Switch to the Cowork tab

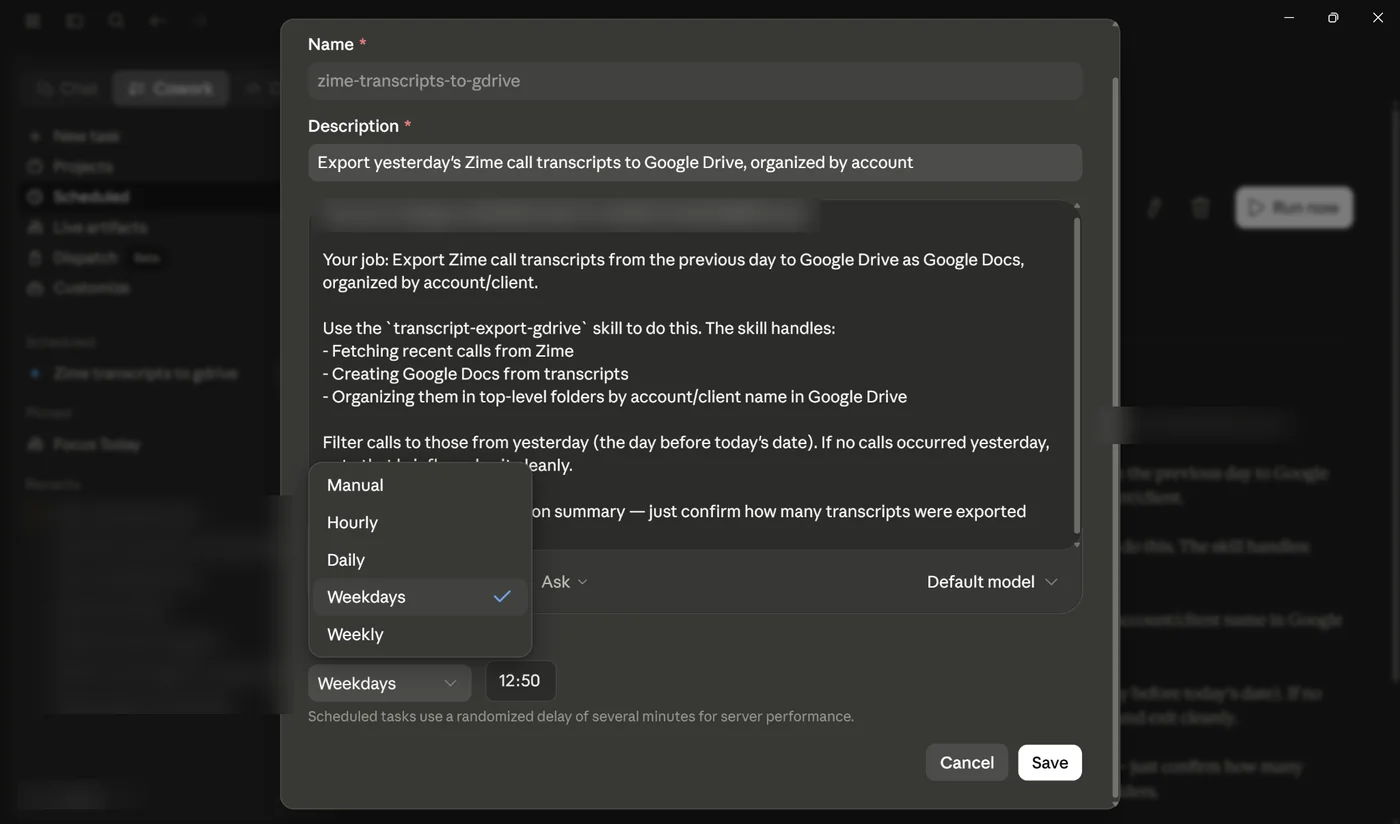point(170,88)
